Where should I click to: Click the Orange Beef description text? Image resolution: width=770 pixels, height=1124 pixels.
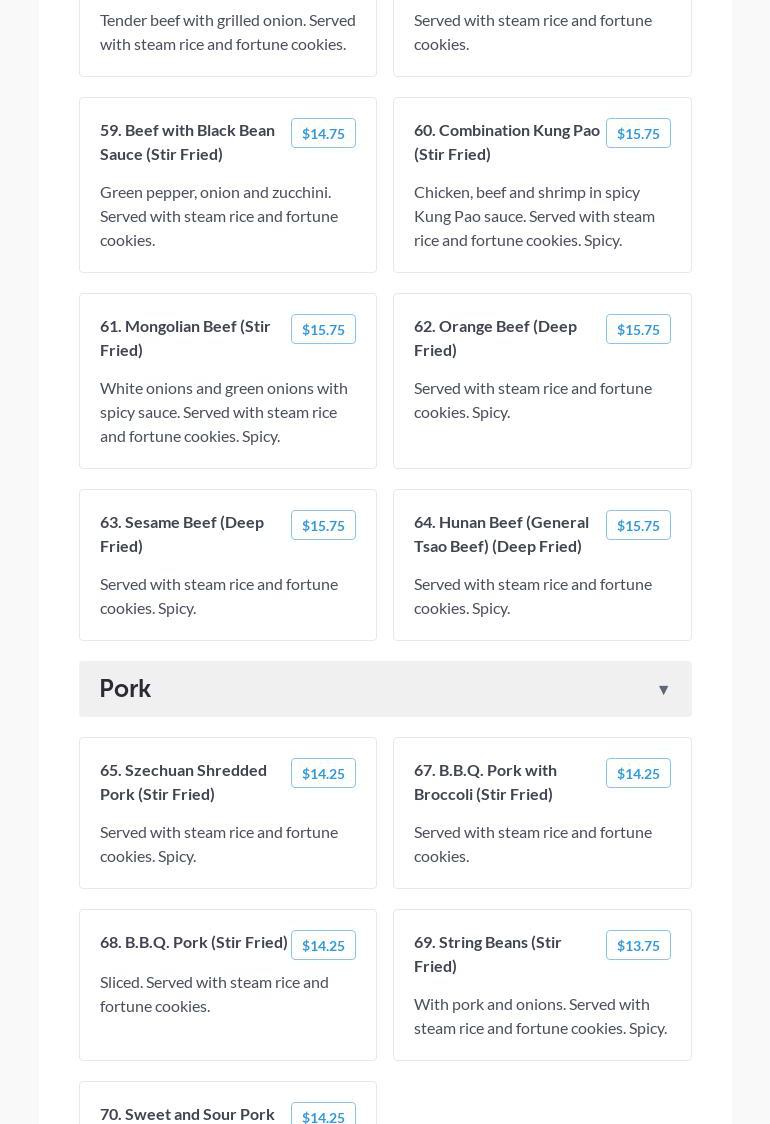[x=532, y=400]
